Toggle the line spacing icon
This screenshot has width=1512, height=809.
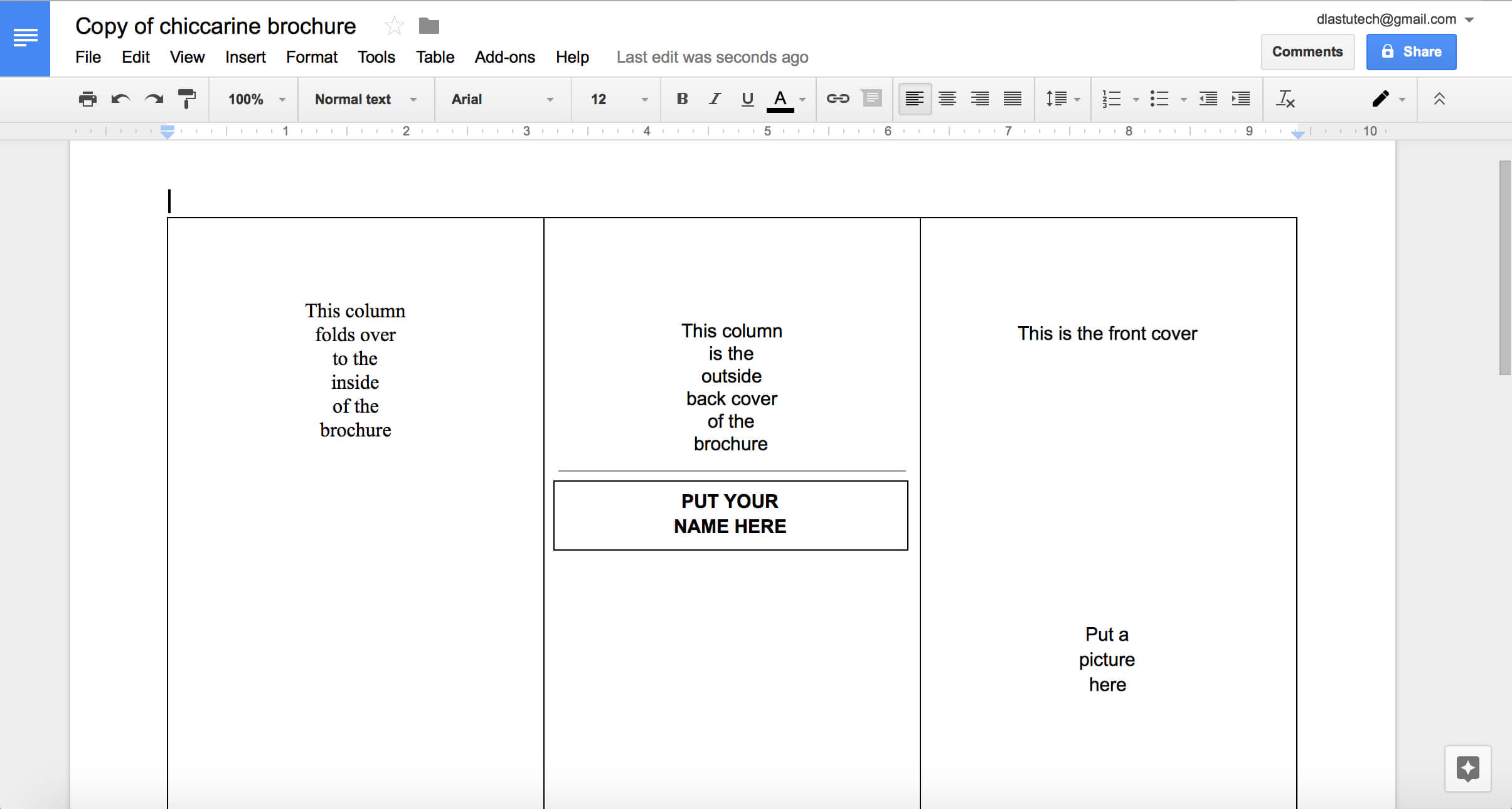tap(1056, 98)
